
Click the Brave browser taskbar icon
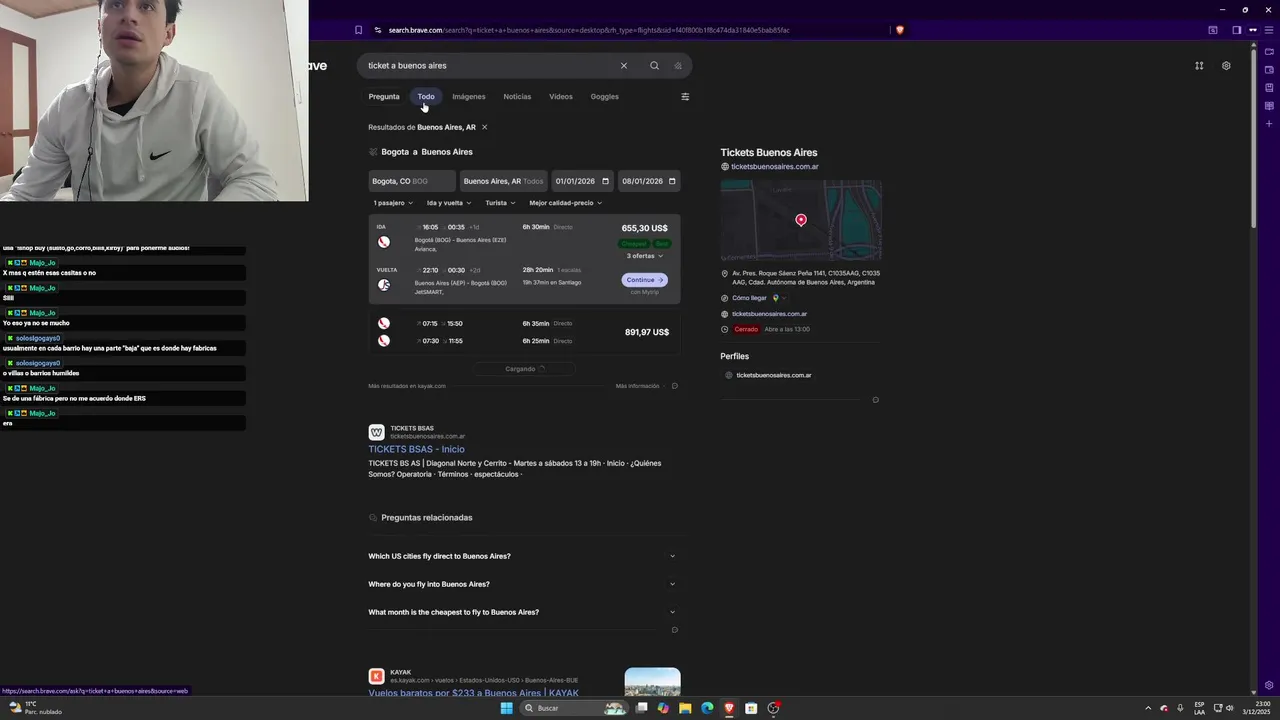click(x=729, y=708)
